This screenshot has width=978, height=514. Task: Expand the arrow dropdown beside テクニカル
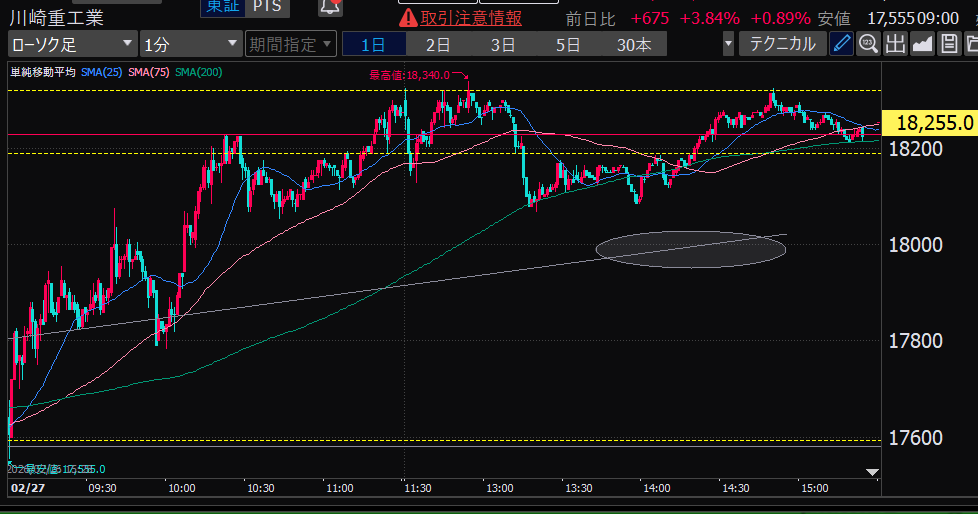729,44
